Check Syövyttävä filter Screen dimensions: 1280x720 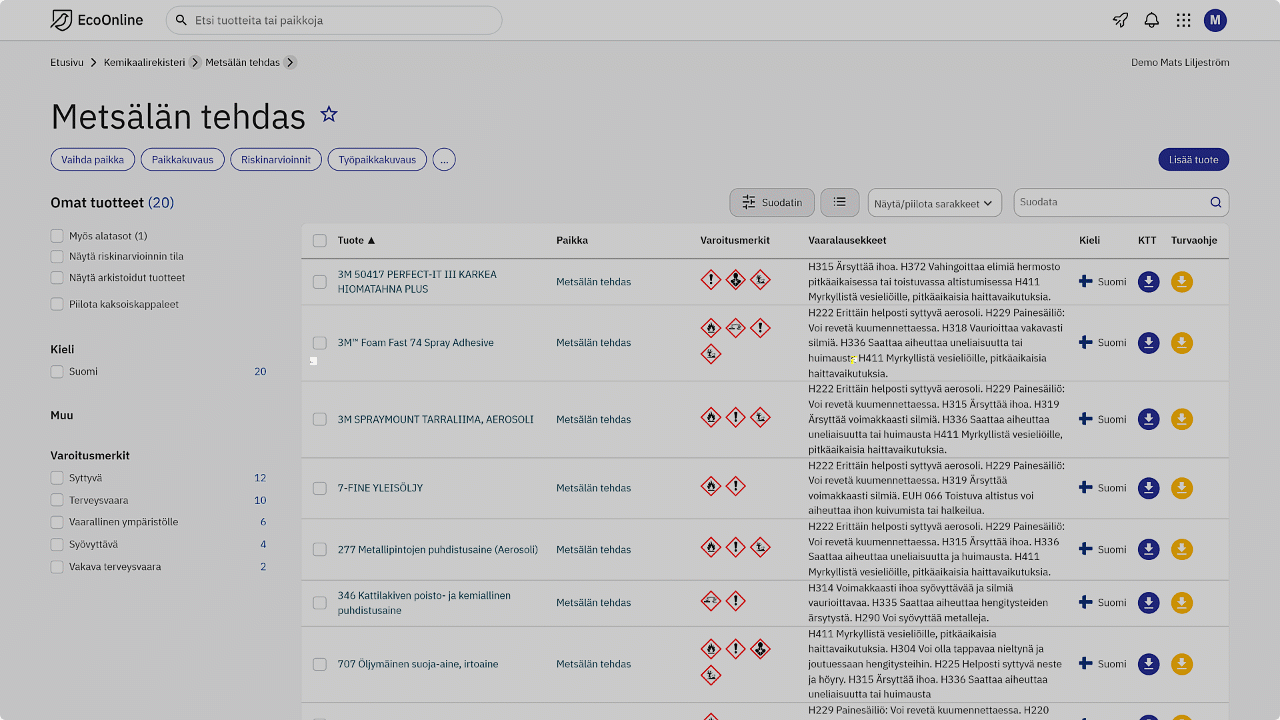[x=57, y=544]
